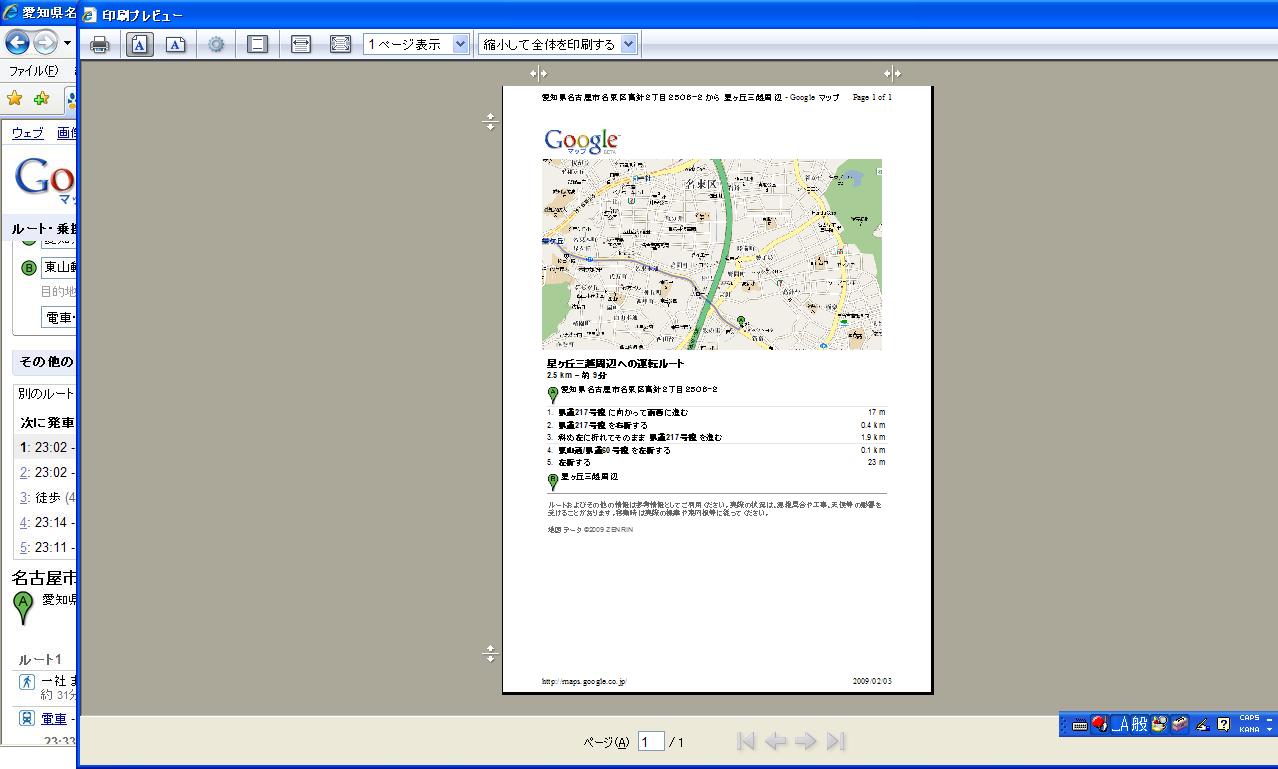This screenshot has width=1278, height=769.
Task: Click 電車 link under ルート1
Action: [x=54, y=718]
